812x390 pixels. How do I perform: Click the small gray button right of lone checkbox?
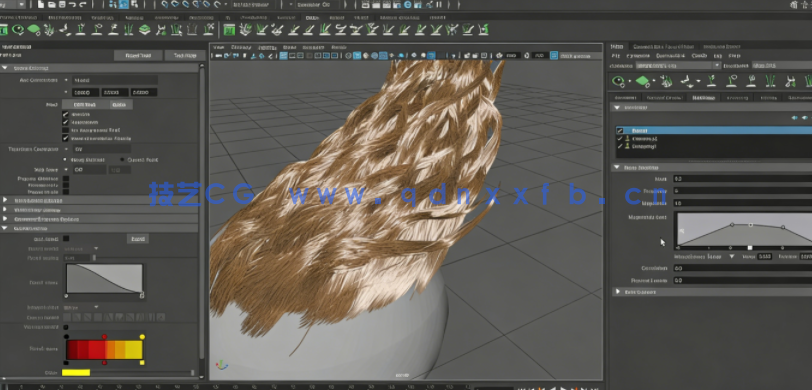pyautogui.click(x=138, y=239)
